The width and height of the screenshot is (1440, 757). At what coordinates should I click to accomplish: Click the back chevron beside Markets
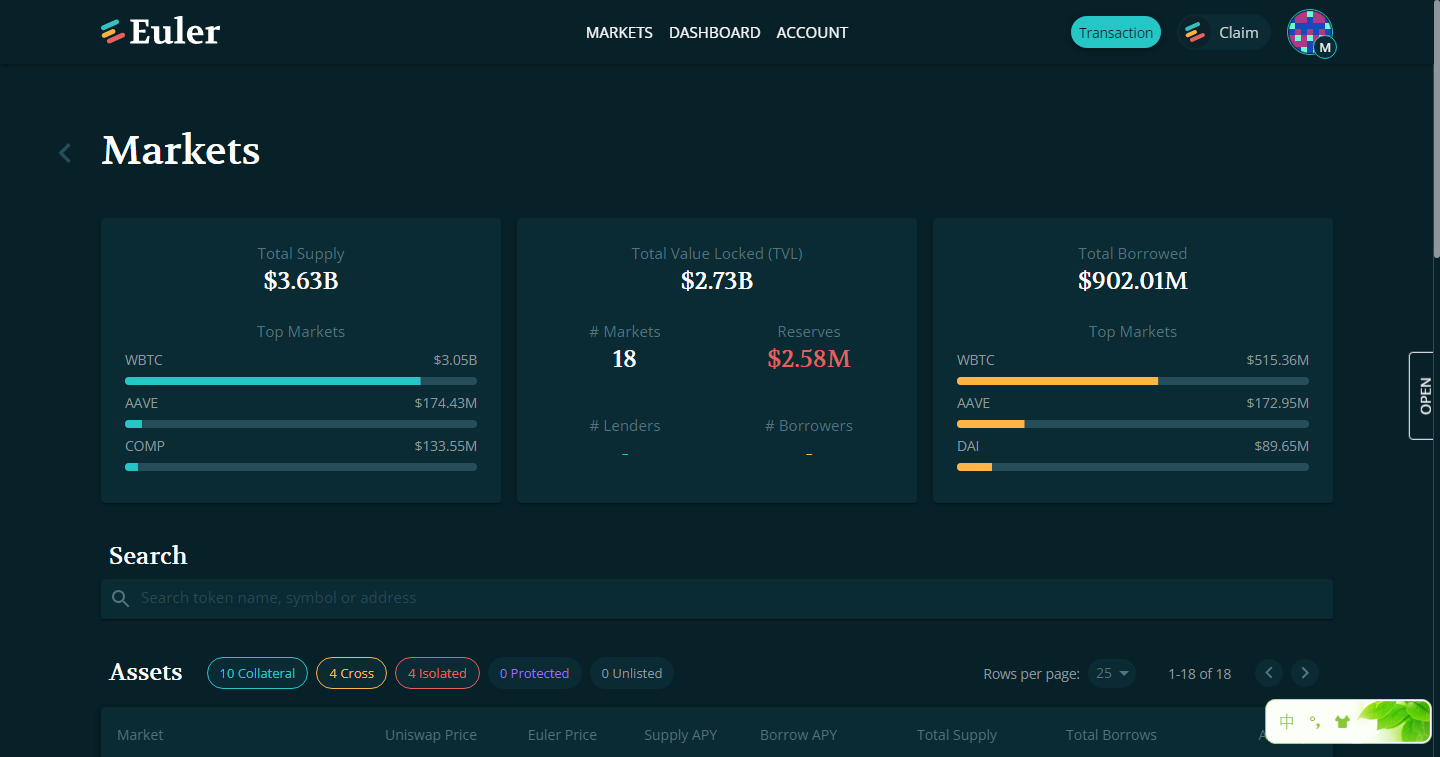[x=65, y=153]
